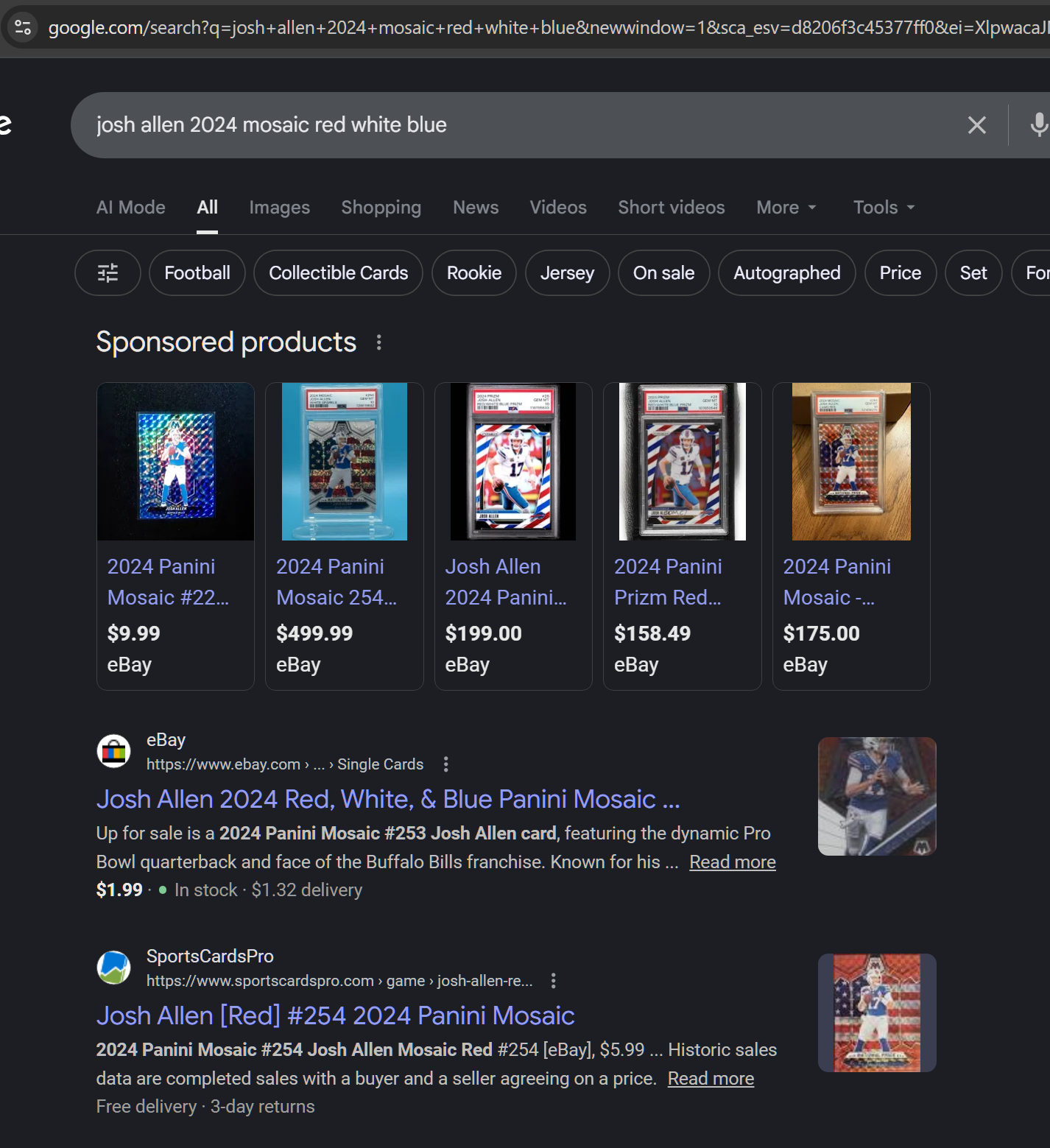Enable the On sale filter chip
1050x1148 pixels.
pos(663,273)
